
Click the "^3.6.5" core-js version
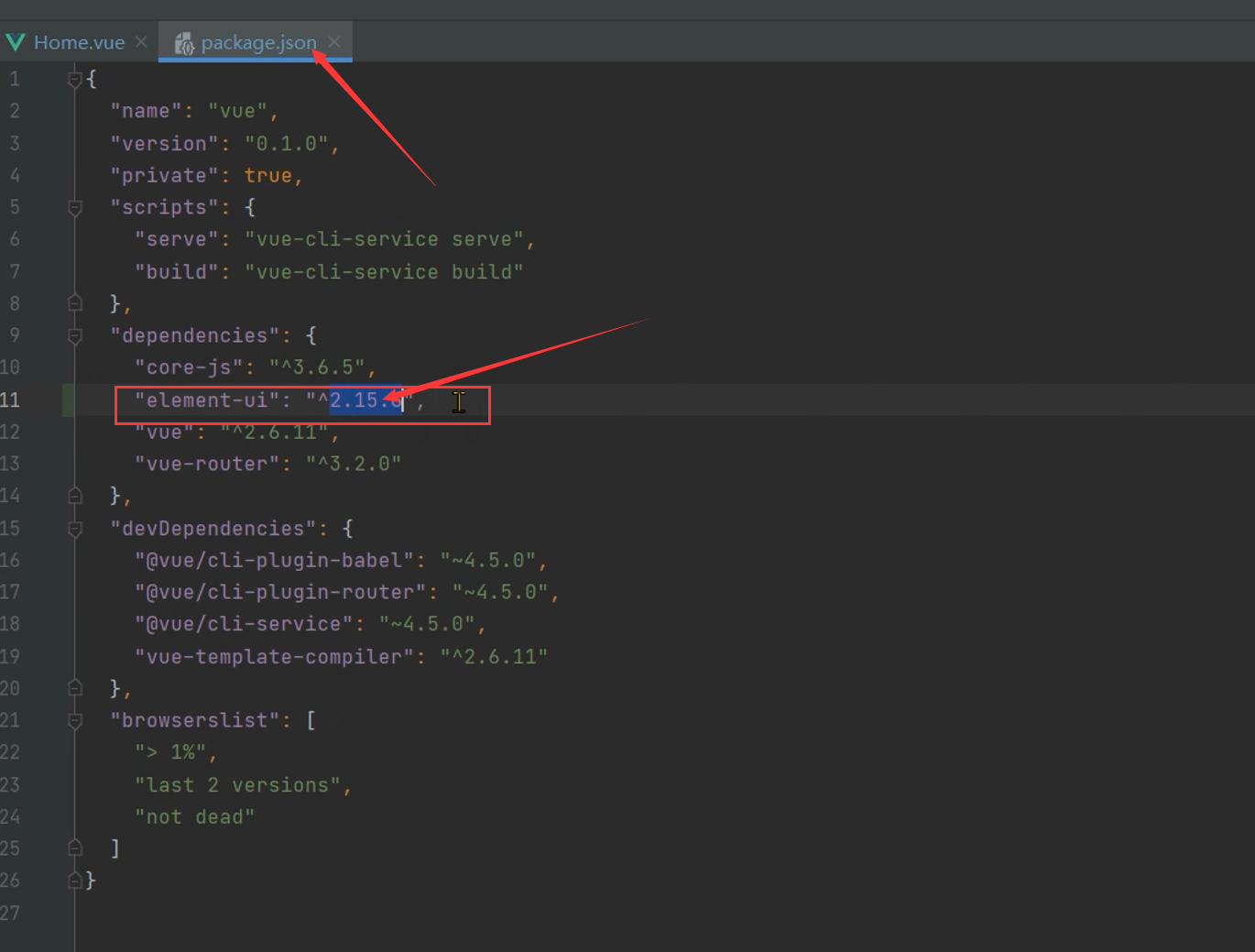pyautogui.click(x=317, y=367)
